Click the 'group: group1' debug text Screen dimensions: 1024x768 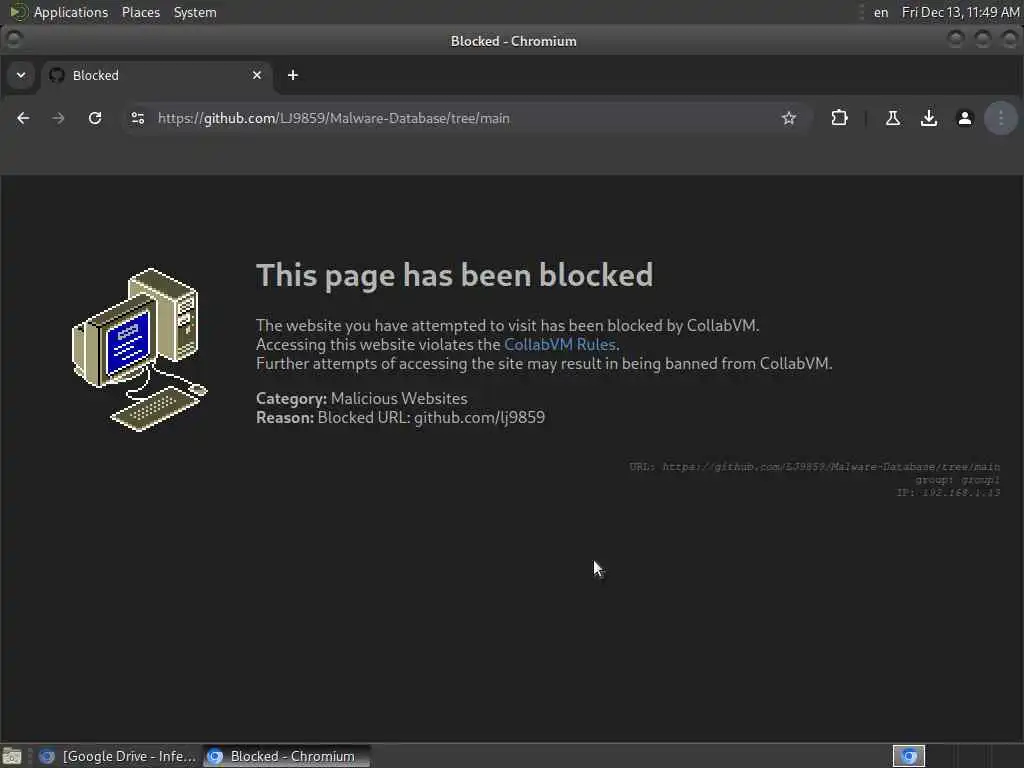click(x=957, y=479)
